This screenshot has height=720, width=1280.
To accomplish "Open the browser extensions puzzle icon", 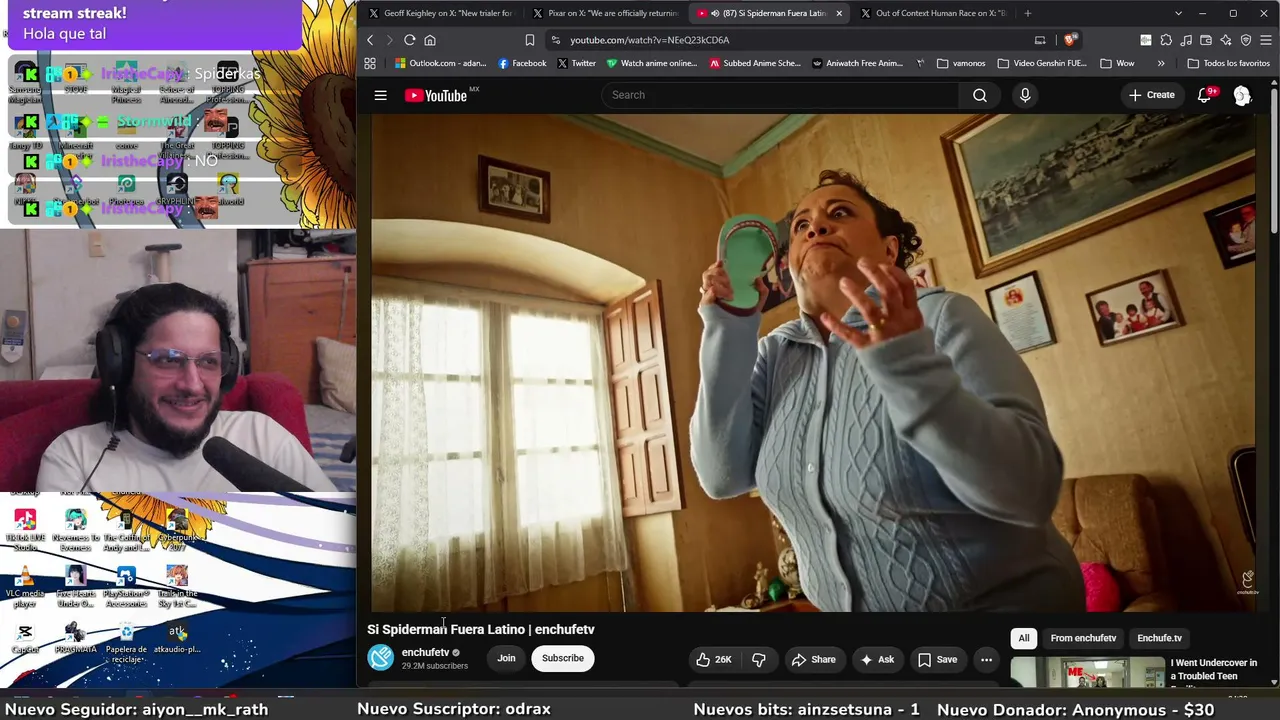I will tap(1166, 40).
